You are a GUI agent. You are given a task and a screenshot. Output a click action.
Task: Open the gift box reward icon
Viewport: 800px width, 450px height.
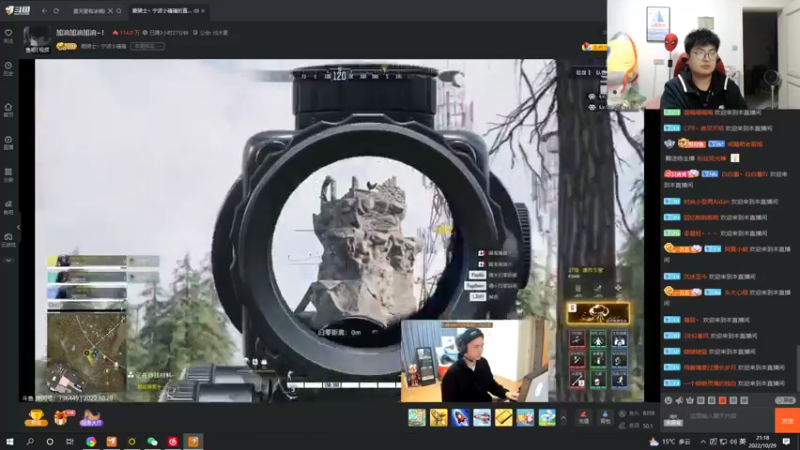coord(64,417)
